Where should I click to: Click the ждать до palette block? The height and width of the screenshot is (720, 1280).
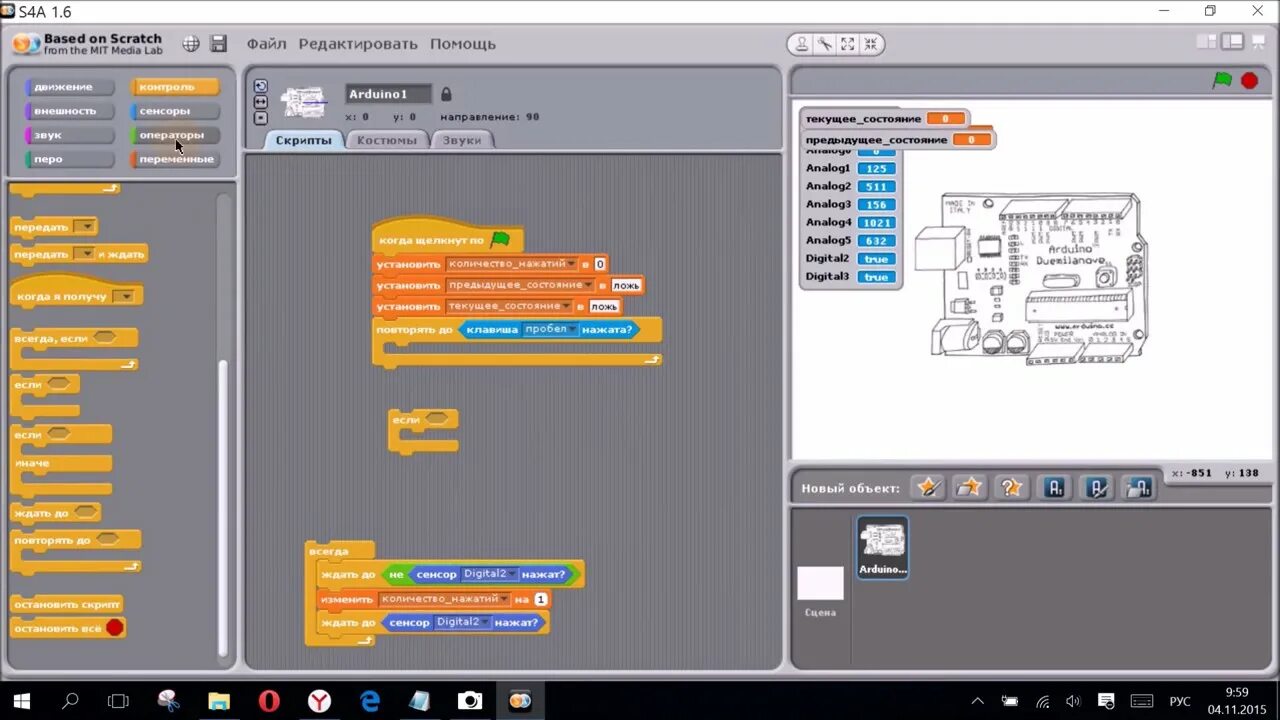pos(56,513)
